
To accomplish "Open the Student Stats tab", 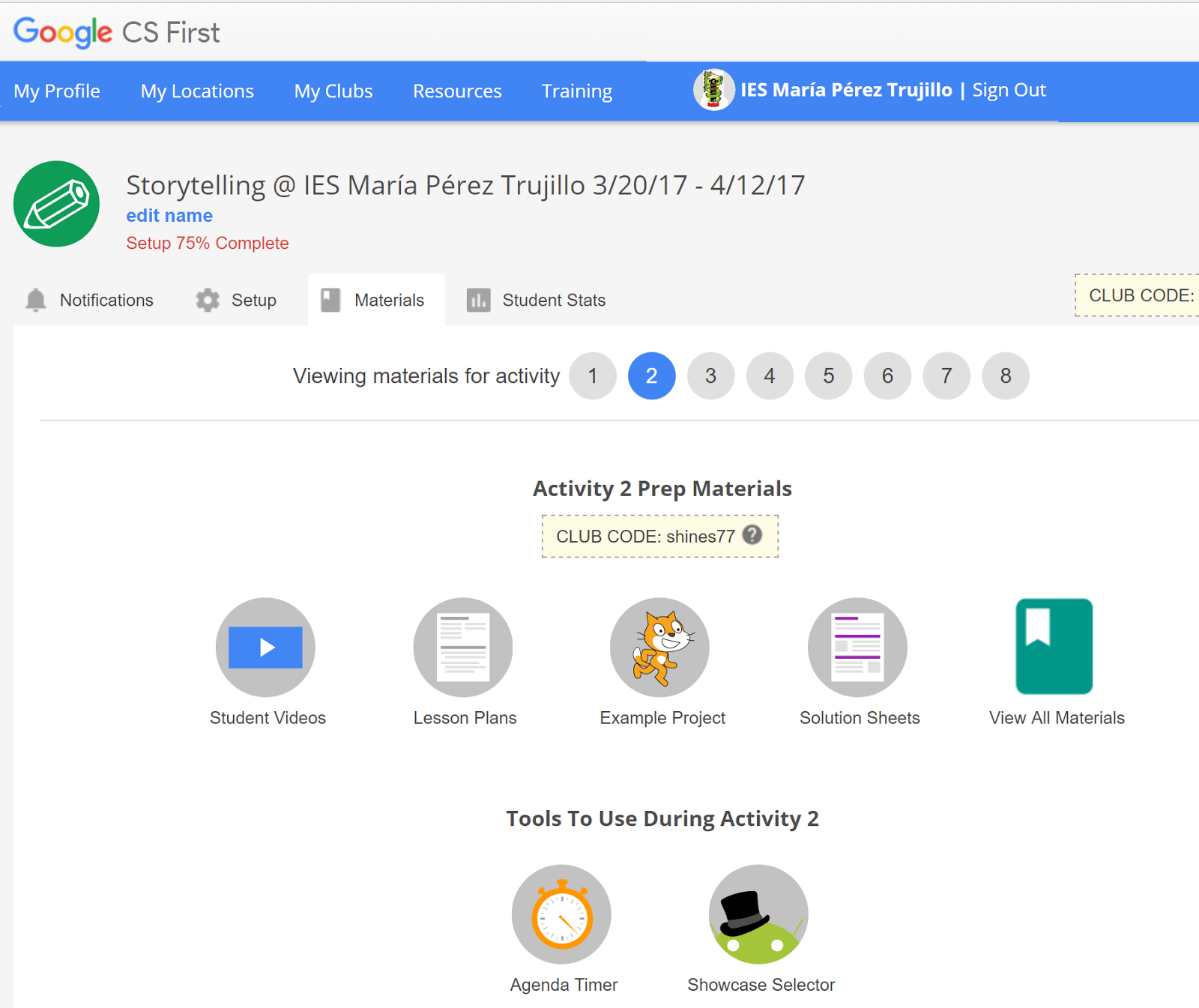I will pos(554,300).
